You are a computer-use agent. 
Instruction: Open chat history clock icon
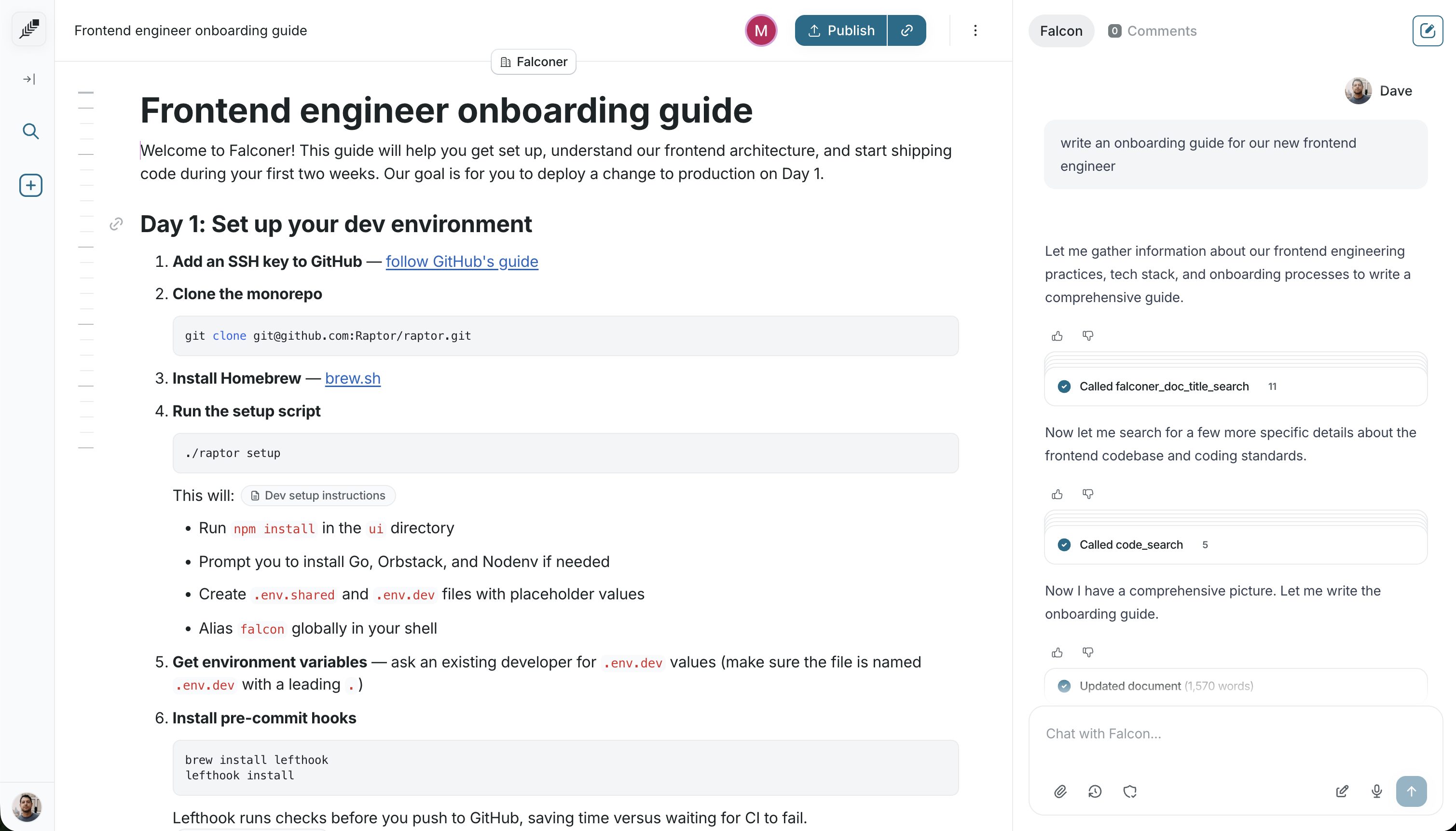[1095, 791]
